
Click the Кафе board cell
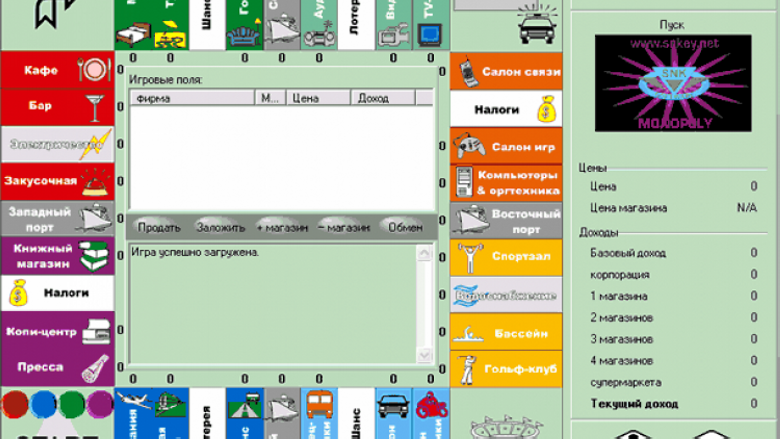point(58,70)
